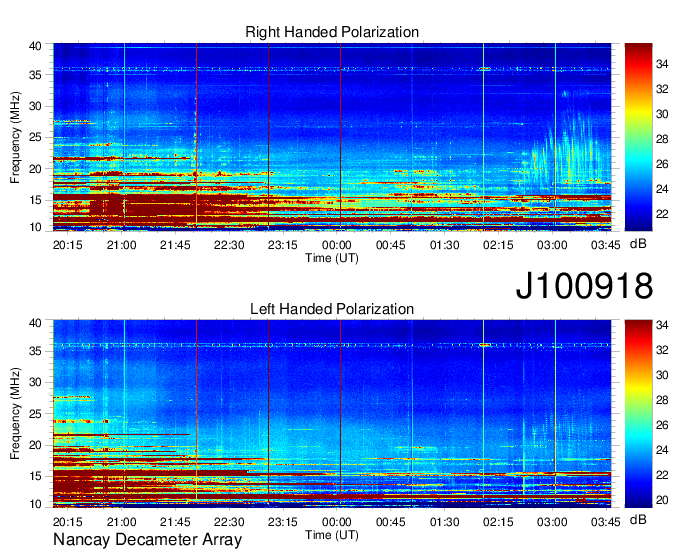680x552 pixels.
Task: Click the 30 MHz tick of Left Handed plot
Action: [35, 382]
